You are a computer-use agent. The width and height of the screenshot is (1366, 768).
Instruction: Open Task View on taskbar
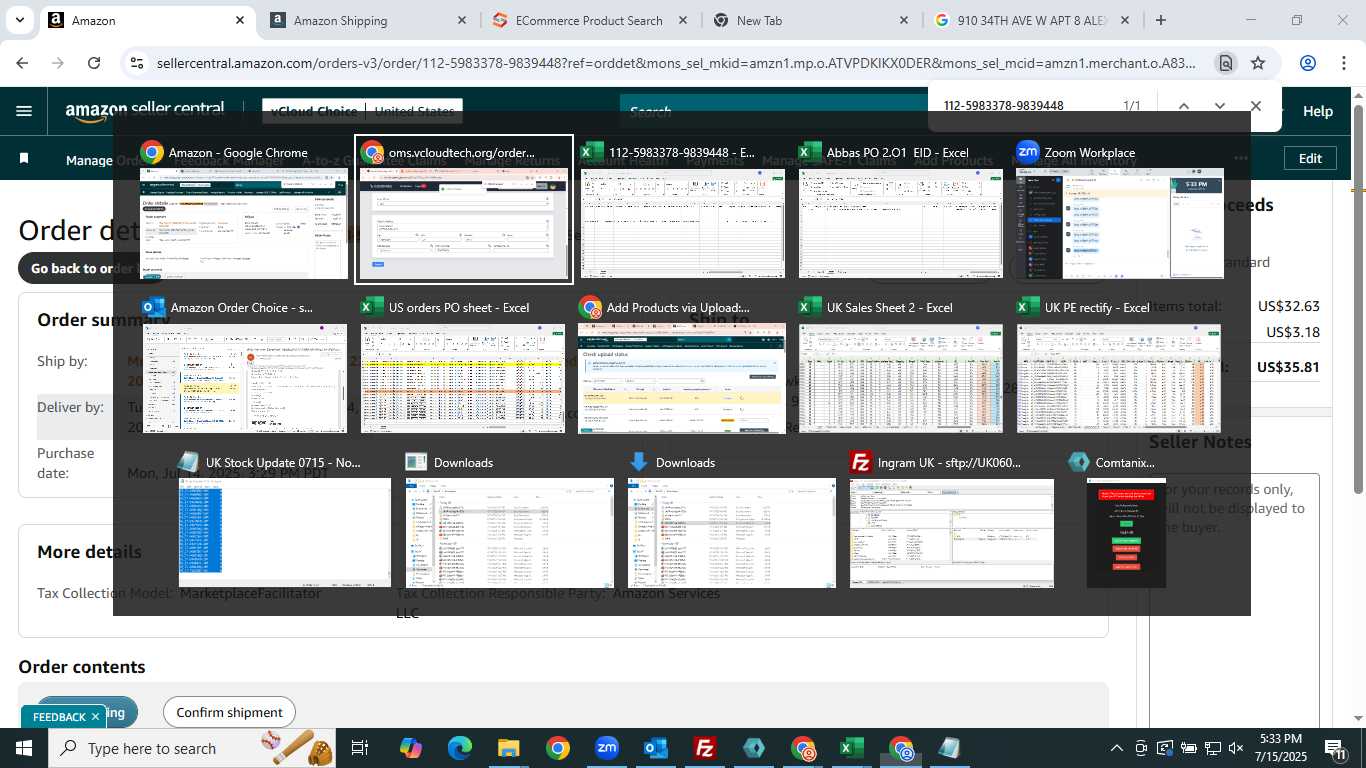click(x=361, y=748)
